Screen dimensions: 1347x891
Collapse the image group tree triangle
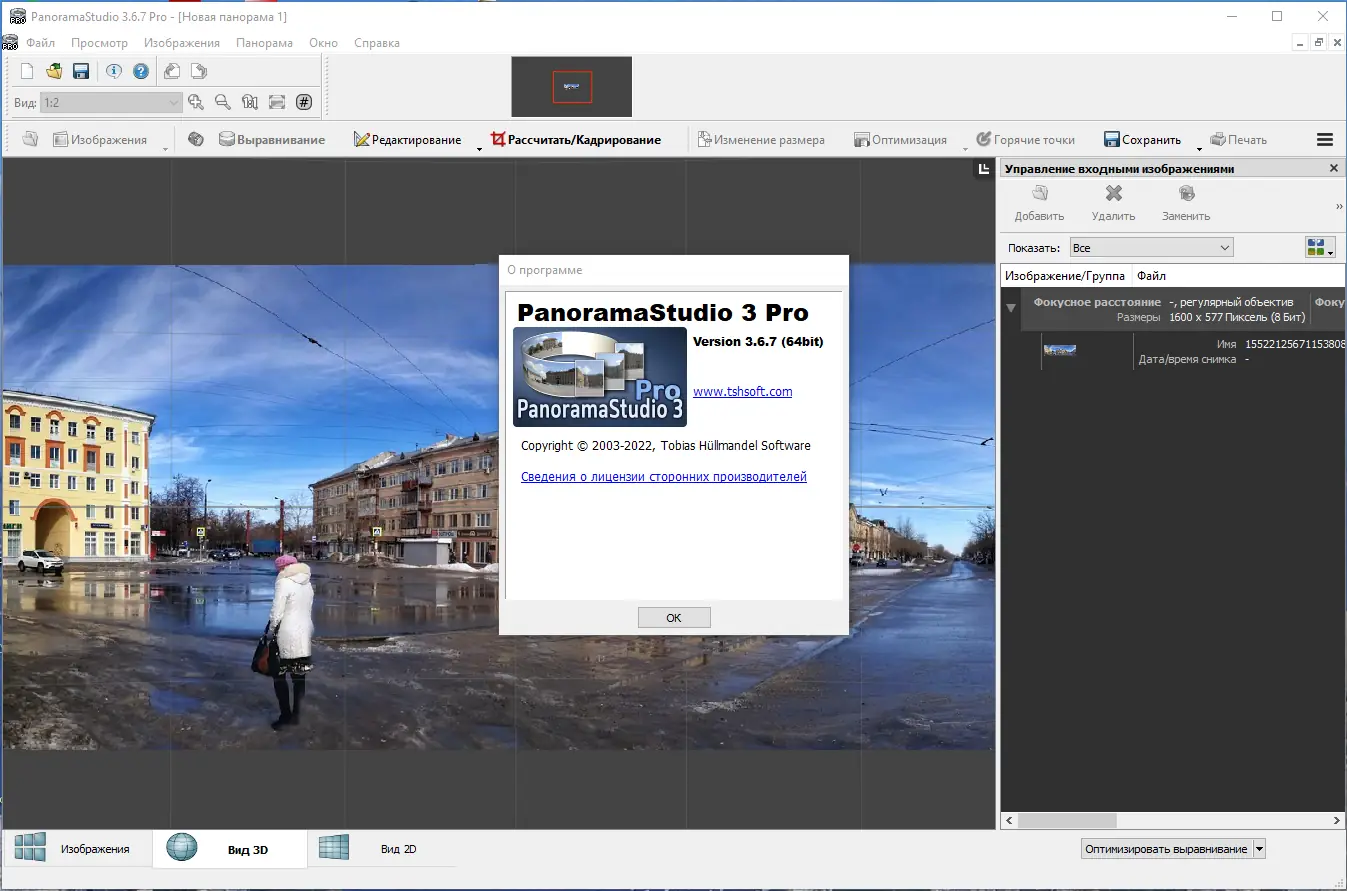click(1010, 308)
